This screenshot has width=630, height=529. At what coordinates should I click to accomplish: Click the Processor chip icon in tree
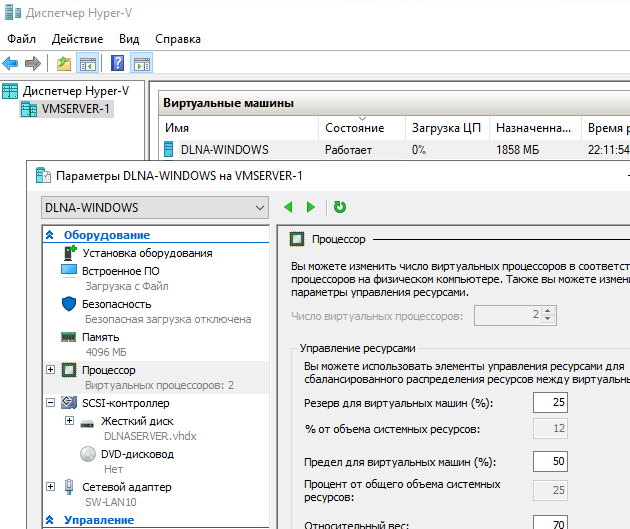click(x=69, y=370)
